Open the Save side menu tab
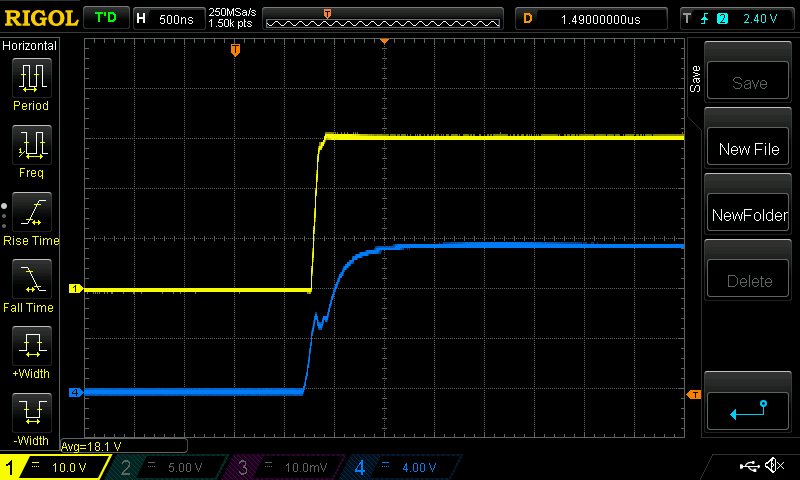Viewport: 800px width, 480px height. point(695,80)
